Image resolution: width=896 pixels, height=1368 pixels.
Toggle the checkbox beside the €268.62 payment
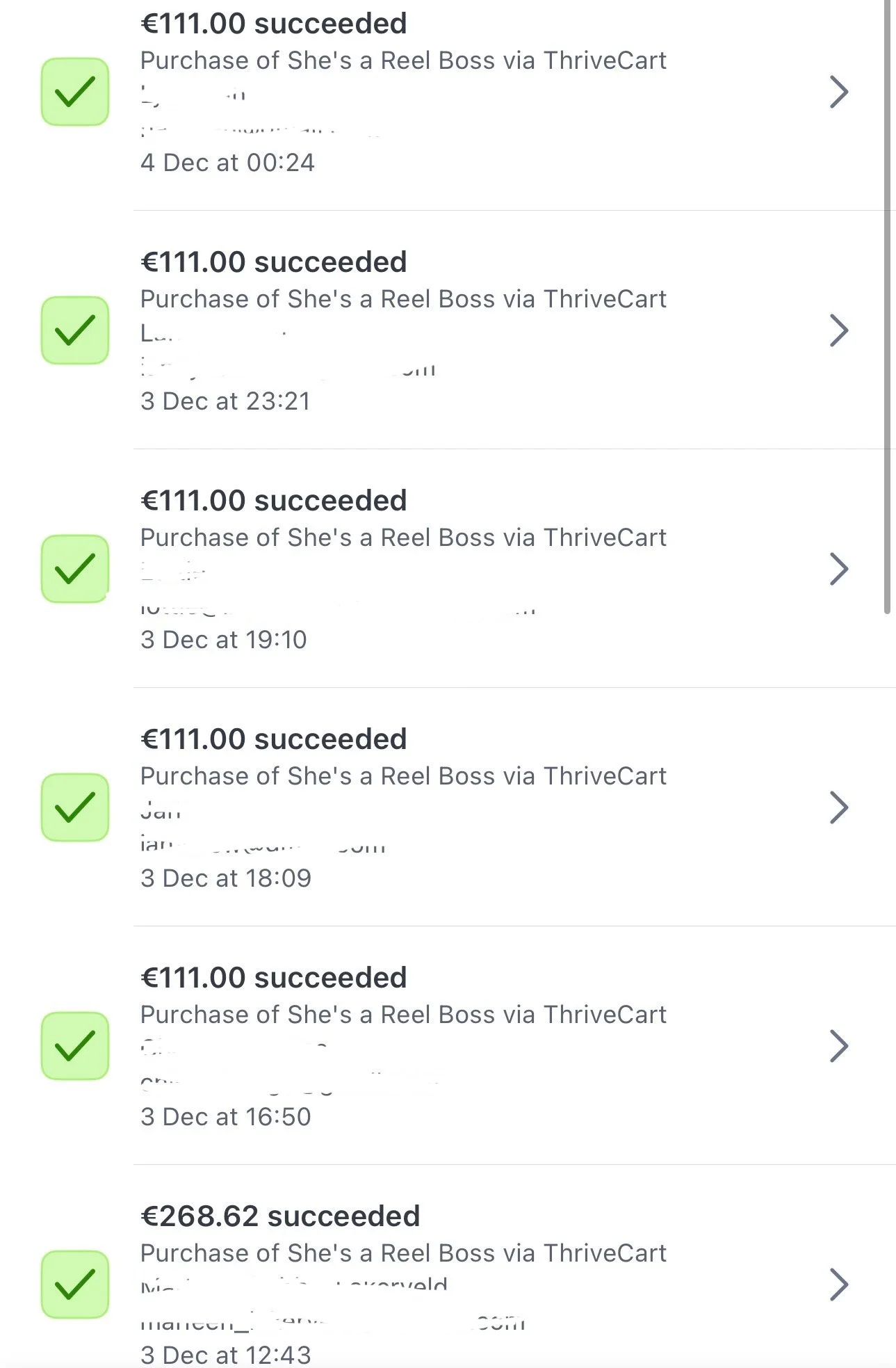[75, 1285]
